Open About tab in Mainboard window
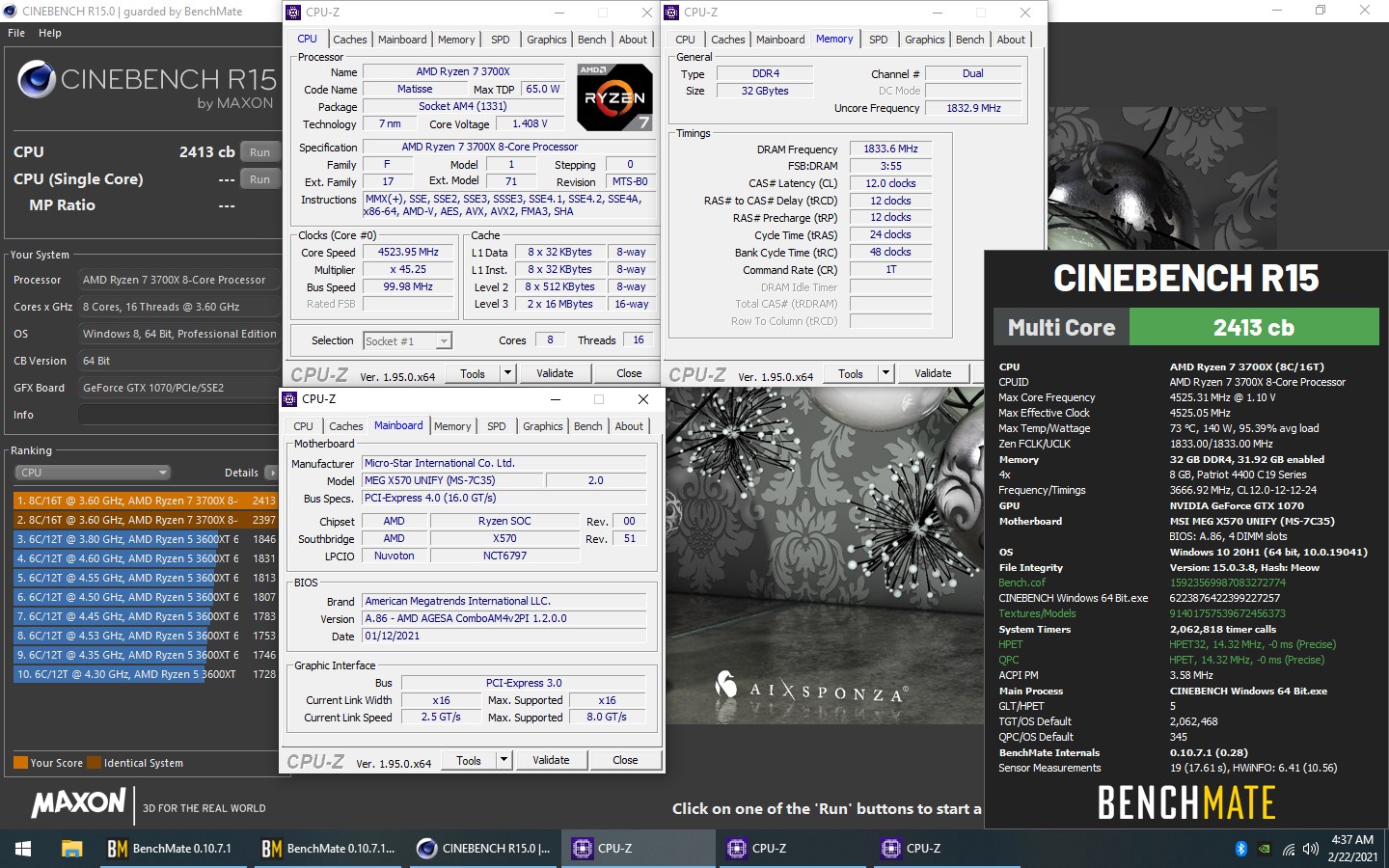 tap(629, 426)
